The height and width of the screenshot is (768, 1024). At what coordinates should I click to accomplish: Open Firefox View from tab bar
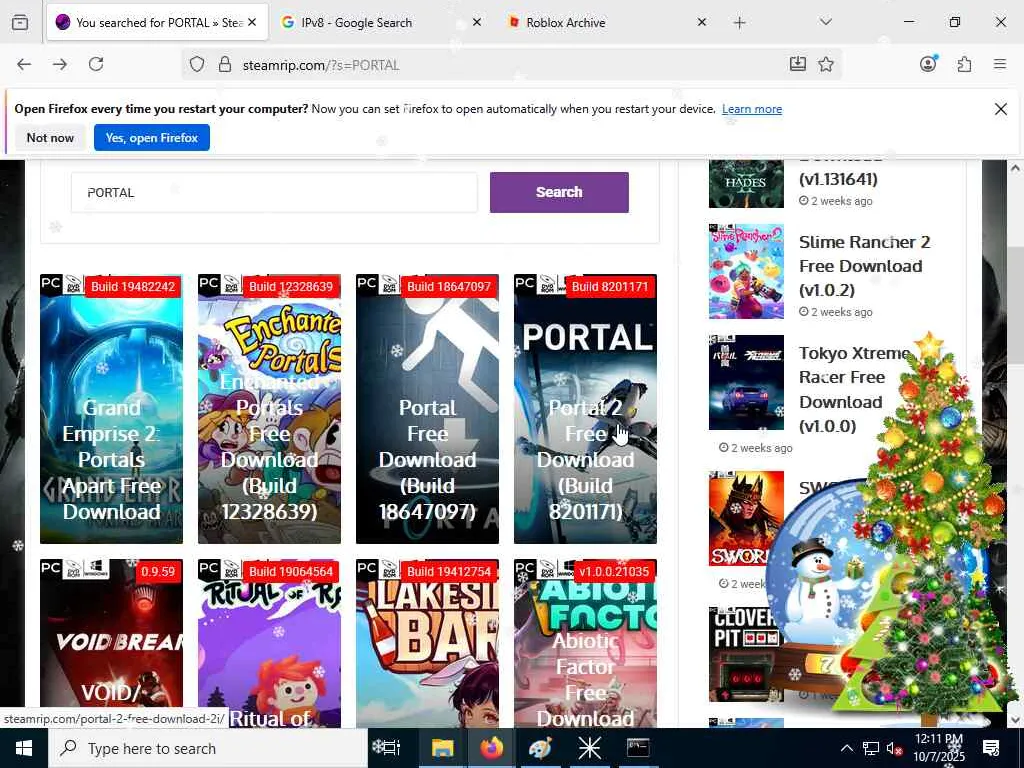20,23
